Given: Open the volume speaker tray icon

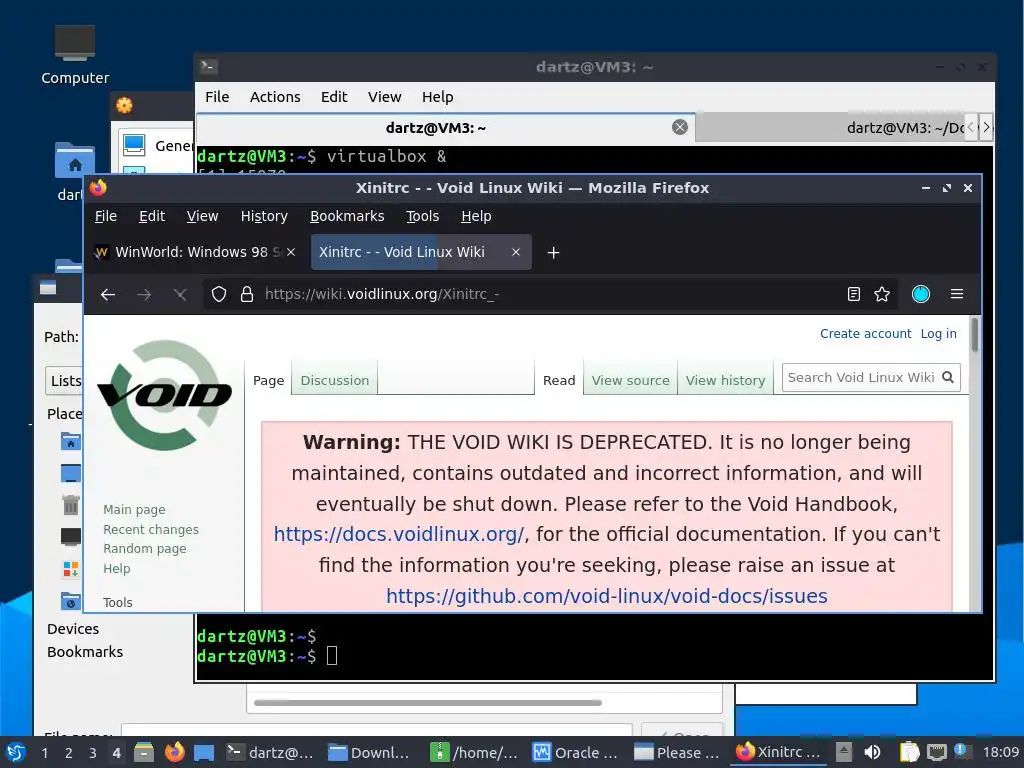Looking at the screenshot, I should coord(872,753).
